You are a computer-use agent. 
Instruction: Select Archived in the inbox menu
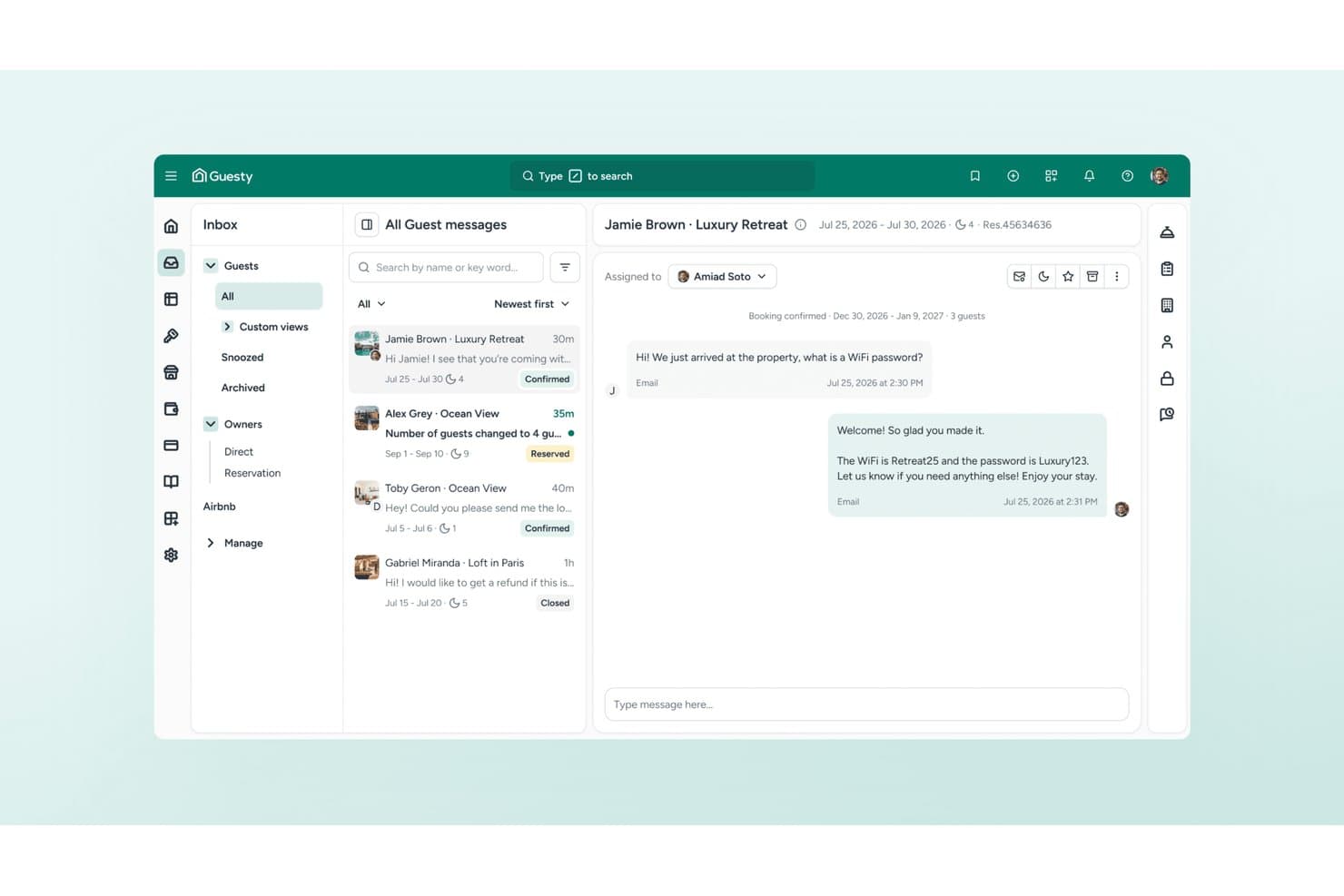click(243, 388)
